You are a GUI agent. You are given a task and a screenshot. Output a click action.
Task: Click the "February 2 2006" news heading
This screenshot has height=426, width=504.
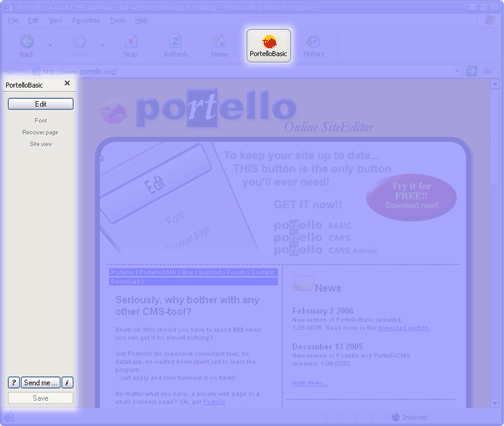point(323,311)
